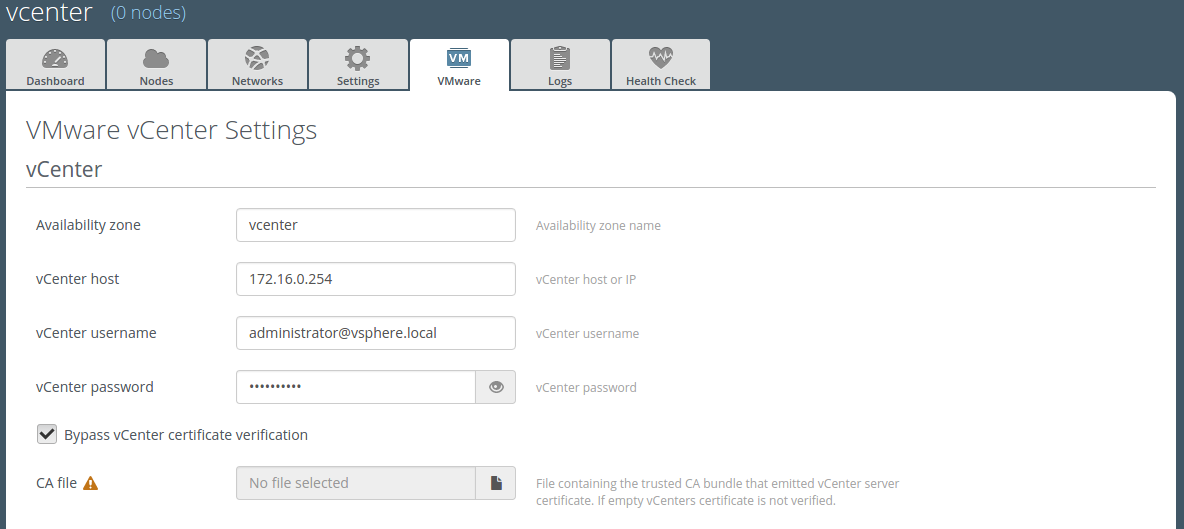Click the Networks globe icon
This screenshot has width=1184, height=529.
[x=257, y=58]
